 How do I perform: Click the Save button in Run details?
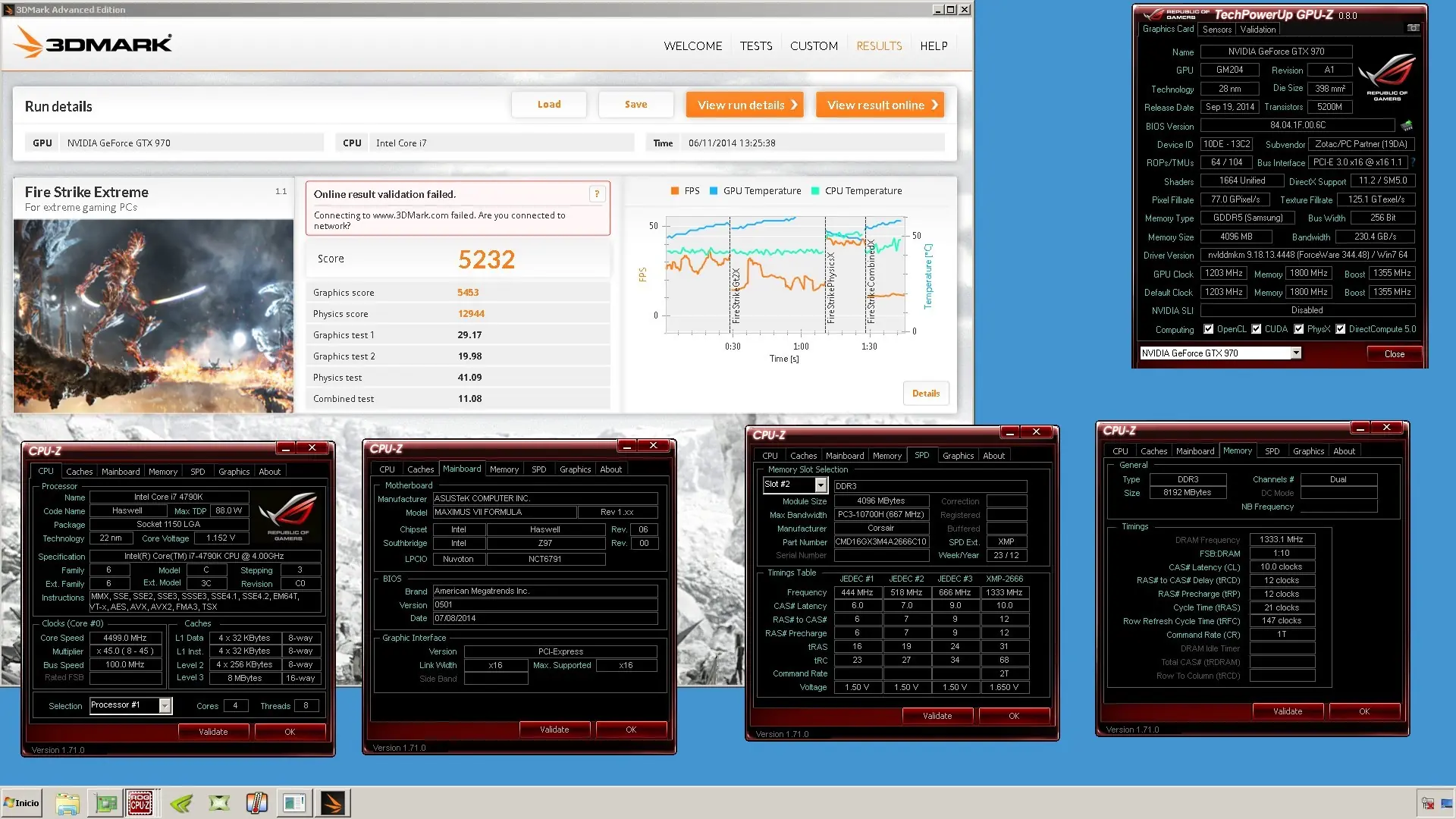click(635, 105)
